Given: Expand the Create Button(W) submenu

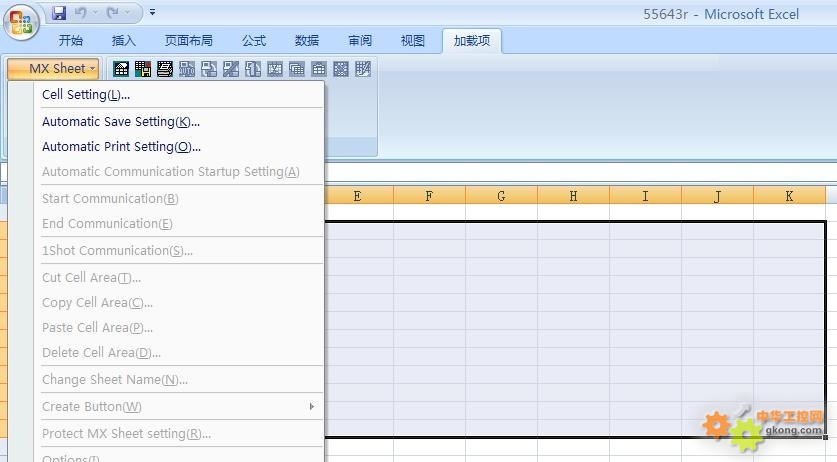Looking at the screenshot, I should click(181, 407).
